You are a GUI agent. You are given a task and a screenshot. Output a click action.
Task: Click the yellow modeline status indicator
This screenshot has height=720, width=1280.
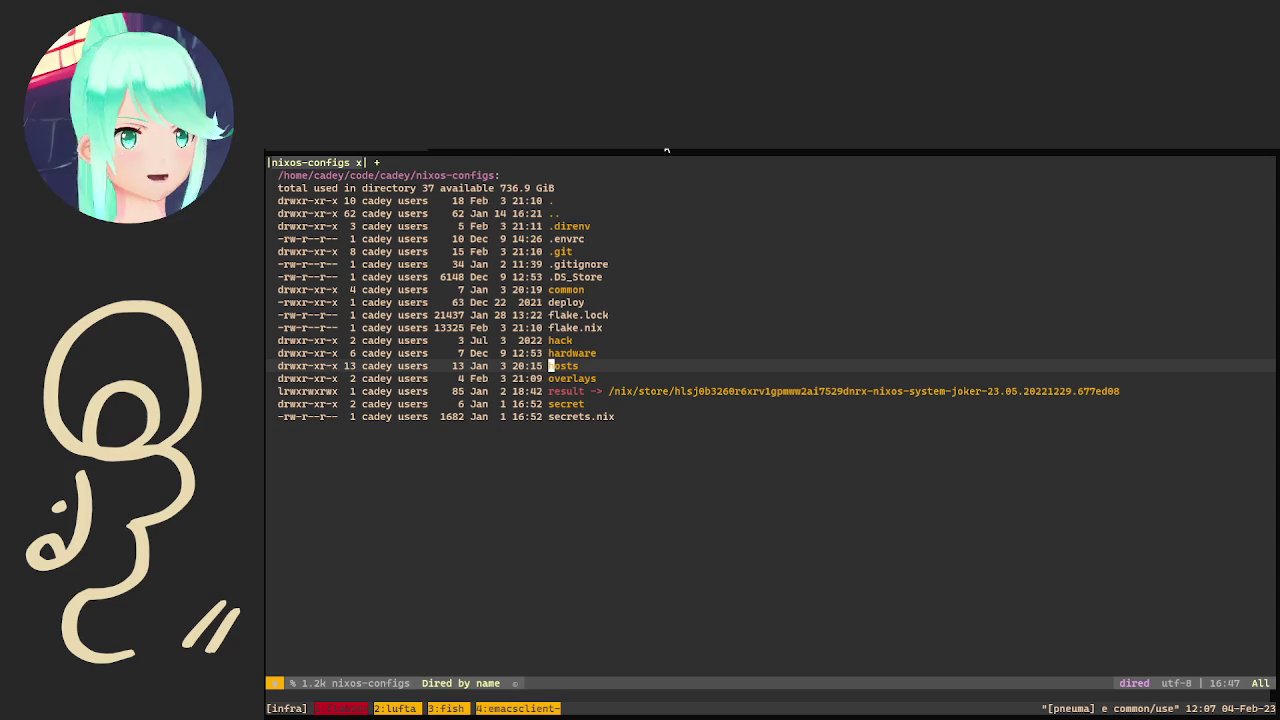[273, 683]
